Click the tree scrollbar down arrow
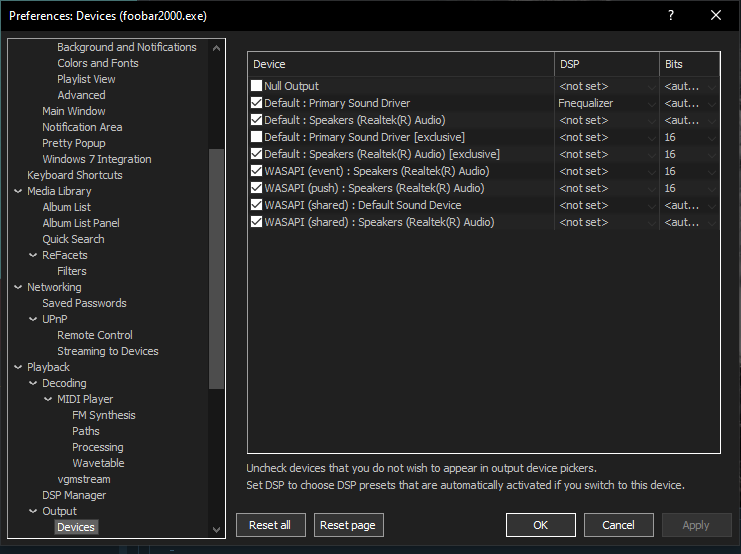 pyautogui.click(x=217, y=529)
